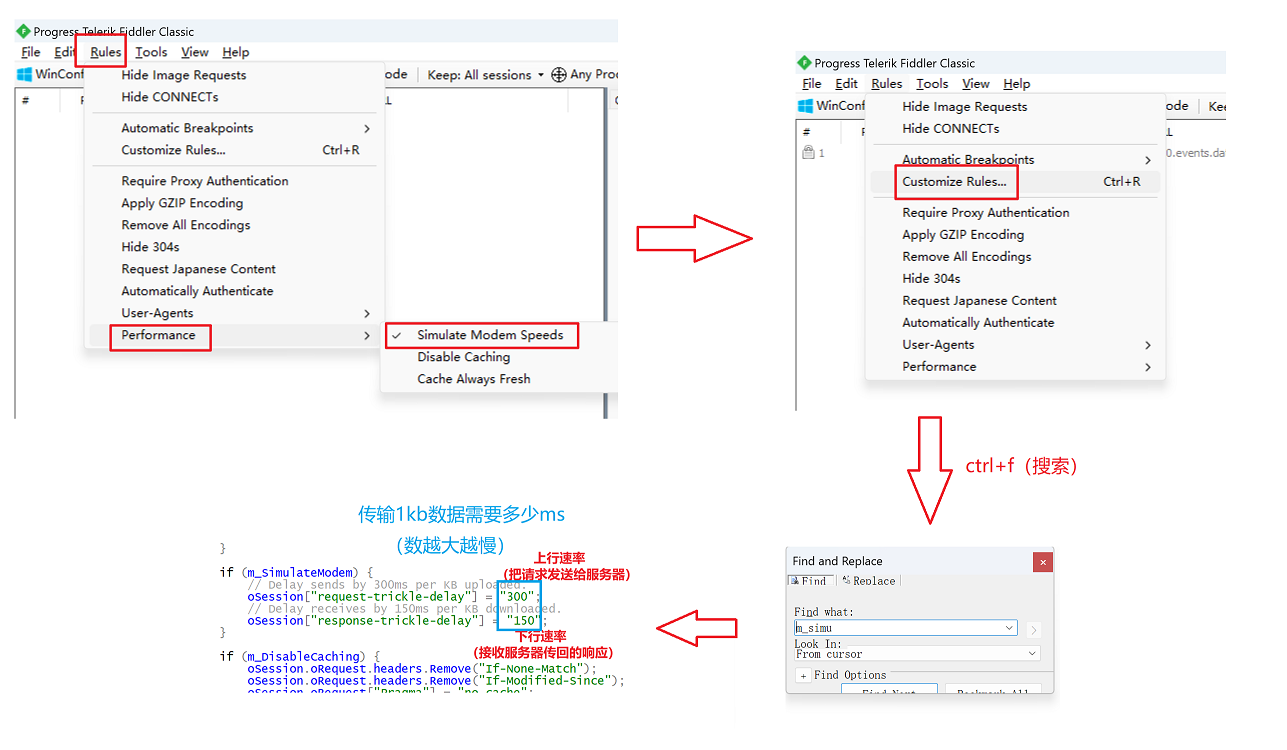
Task: Click the Remove("If-None-Match") code line
Action: [x=422, y=668]
